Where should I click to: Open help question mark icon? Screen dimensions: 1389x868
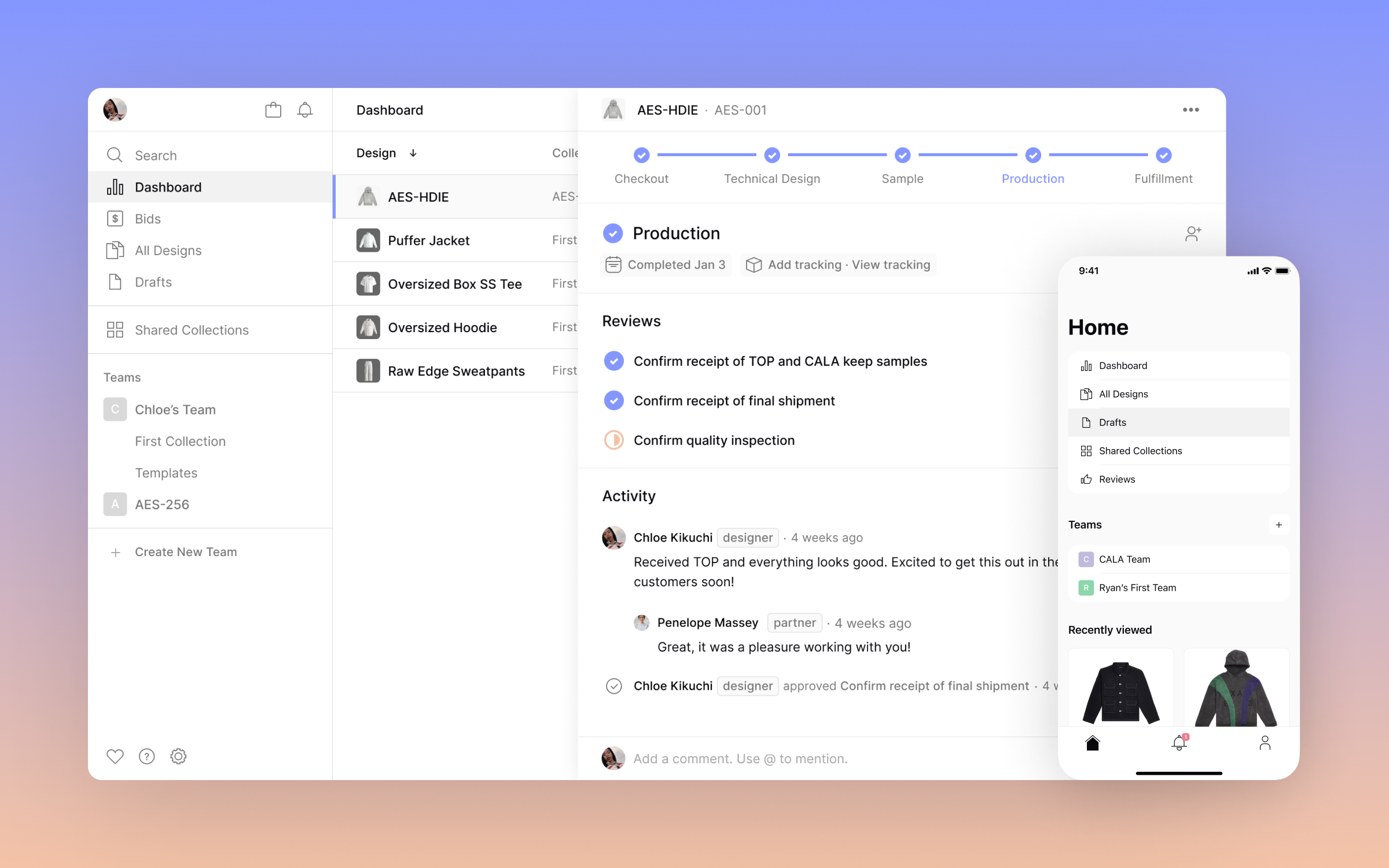pos(146,756)
